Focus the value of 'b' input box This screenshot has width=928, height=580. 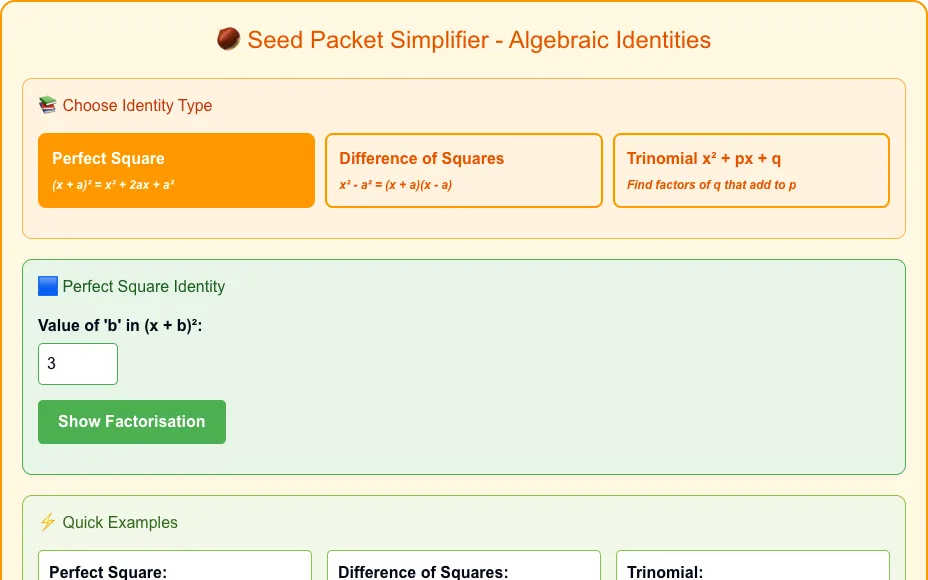coord(78,364)
